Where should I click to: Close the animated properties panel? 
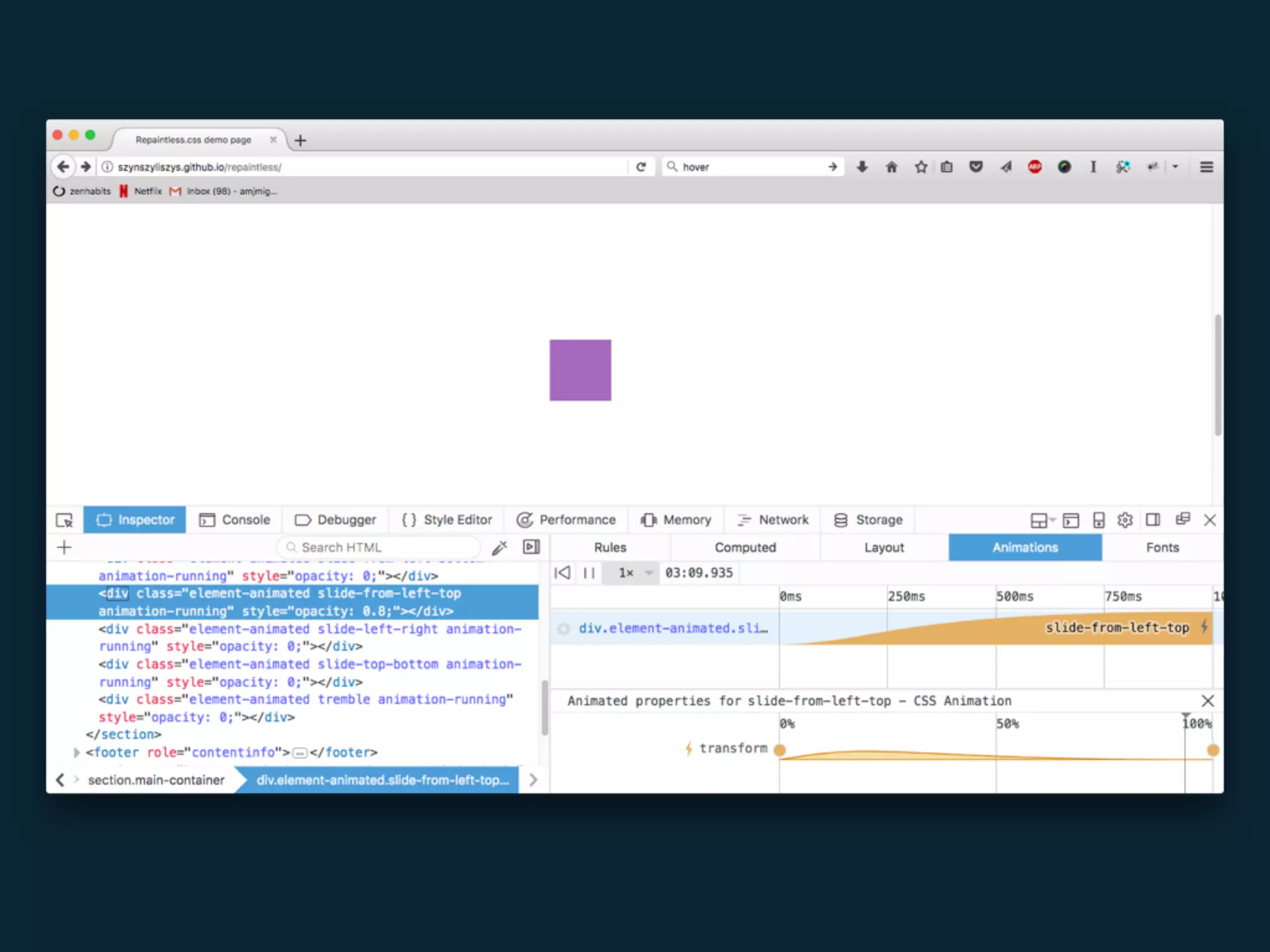pos(1207,701)
